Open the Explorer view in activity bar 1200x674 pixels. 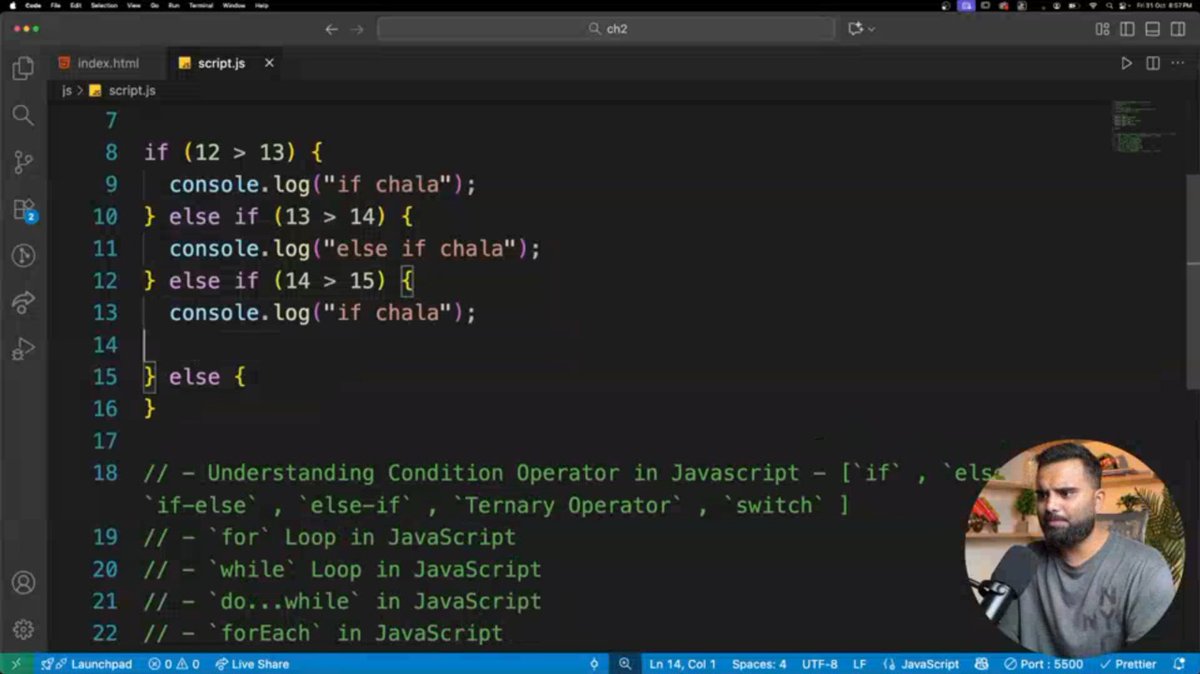point(23,68)
